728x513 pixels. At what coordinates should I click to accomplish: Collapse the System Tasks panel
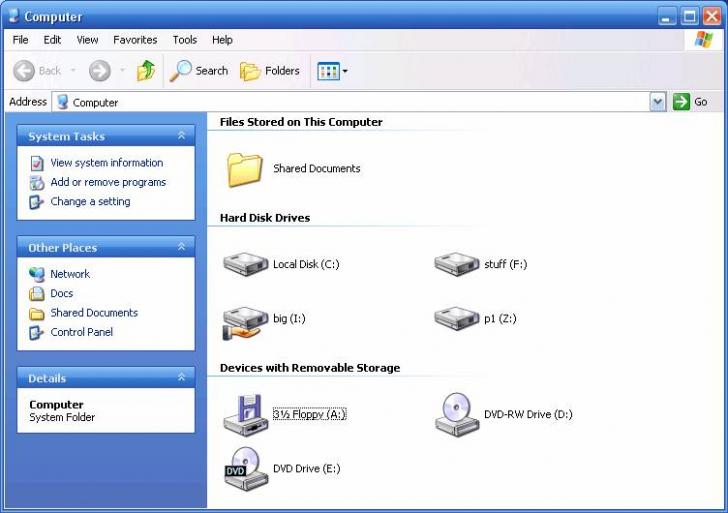click(181, 136)
